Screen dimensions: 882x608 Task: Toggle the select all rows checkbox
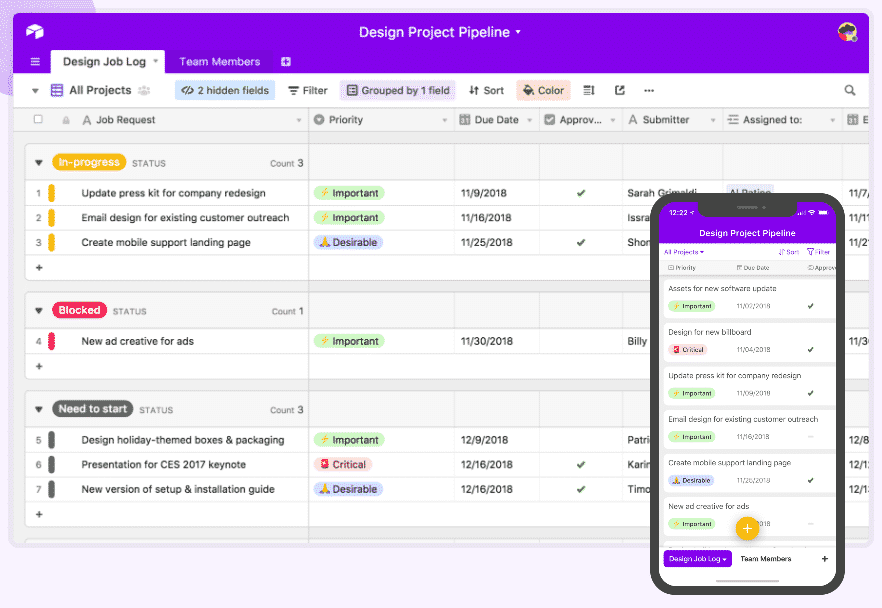(39, 120)
